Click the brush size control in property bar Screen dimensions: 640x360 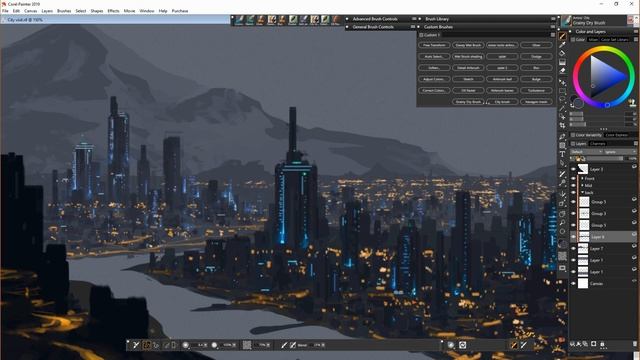click(195, 345)
